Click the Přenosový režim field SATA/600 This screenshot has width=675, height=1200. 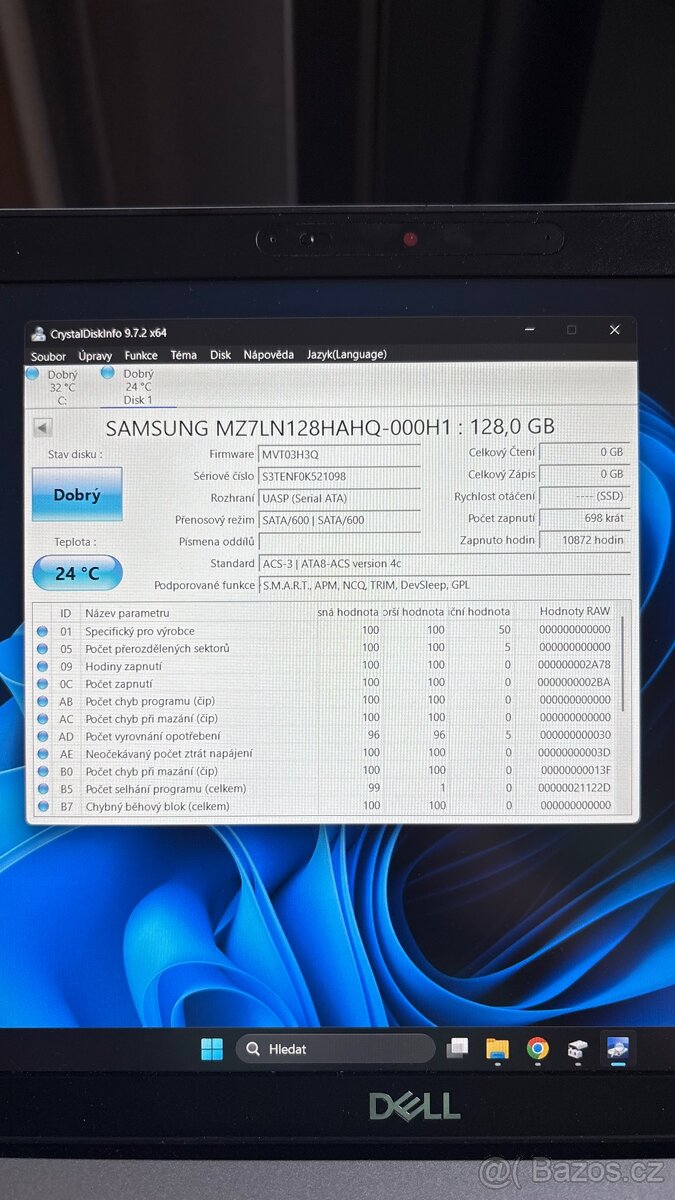pyautogui.click(x=339, y=520)
